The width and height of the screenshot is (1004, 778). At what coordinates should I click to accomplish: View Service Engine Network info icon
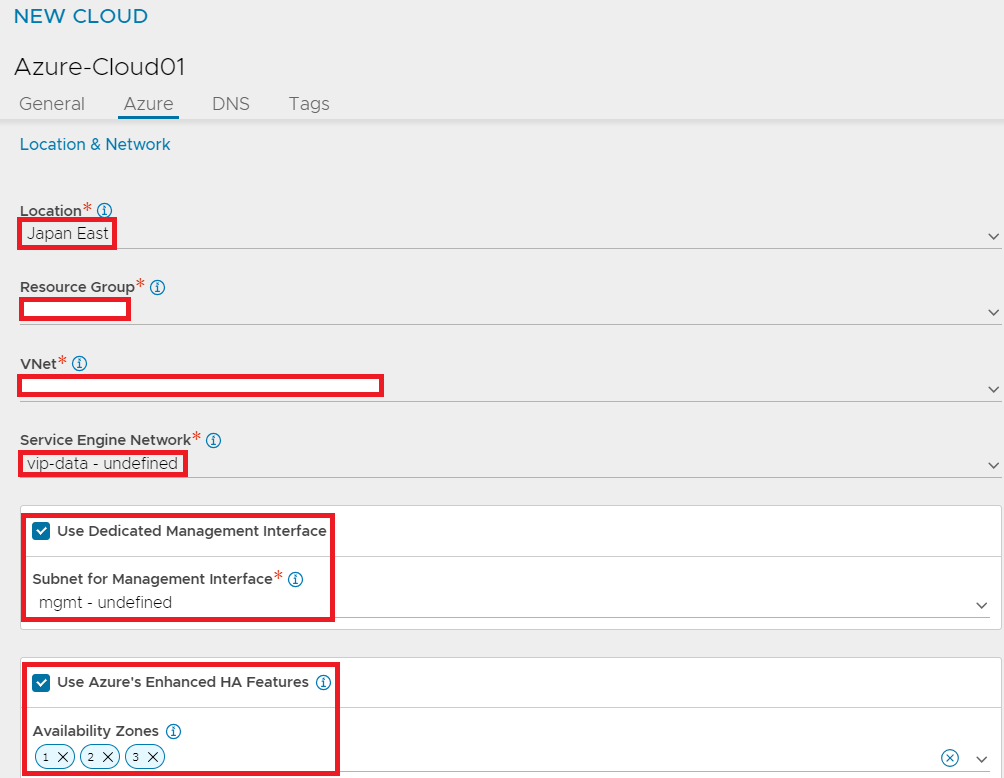pos(214,441)
